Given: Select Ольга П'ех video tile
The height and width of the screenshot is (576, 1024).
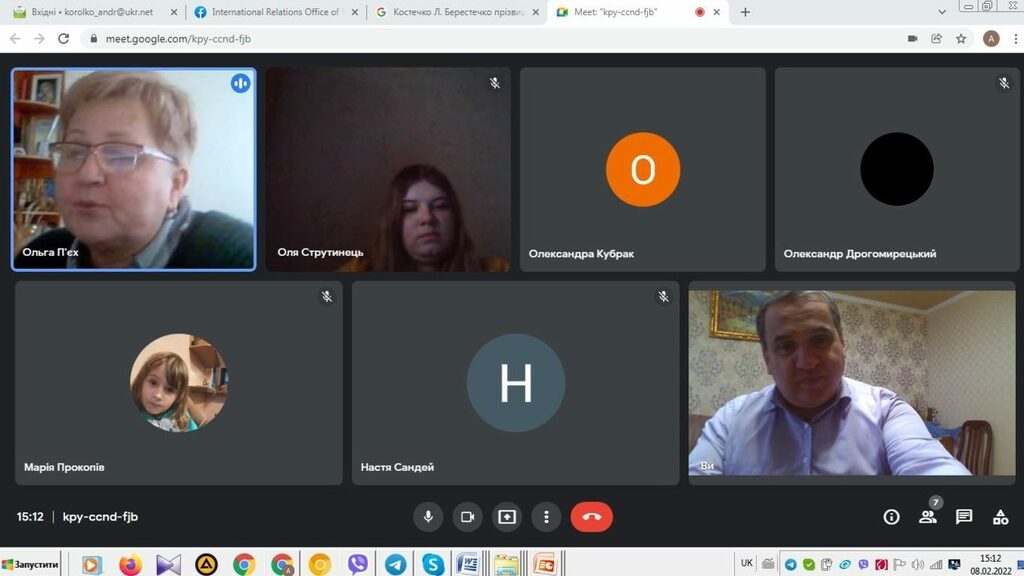Looking at the screenshot, I should [x=133, y=169].
